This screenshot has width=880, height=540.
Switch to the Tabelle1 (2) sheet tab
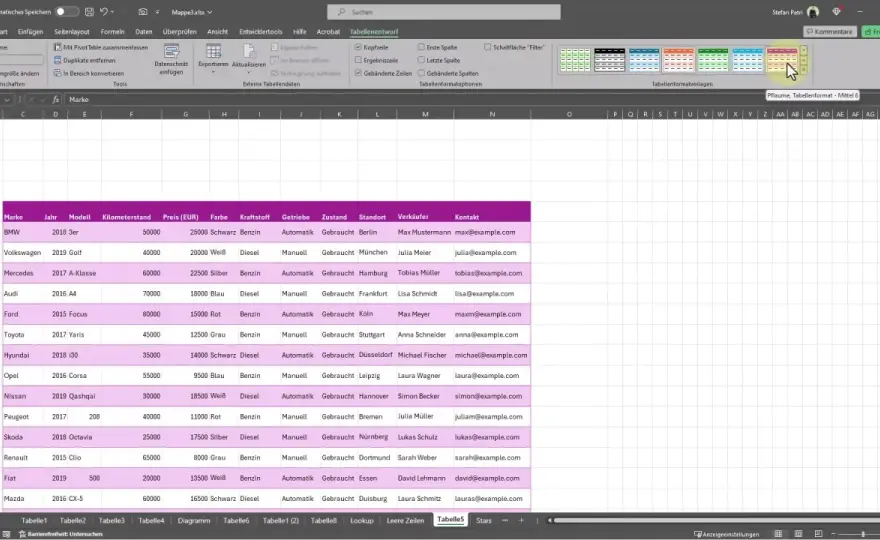(280, 520)
